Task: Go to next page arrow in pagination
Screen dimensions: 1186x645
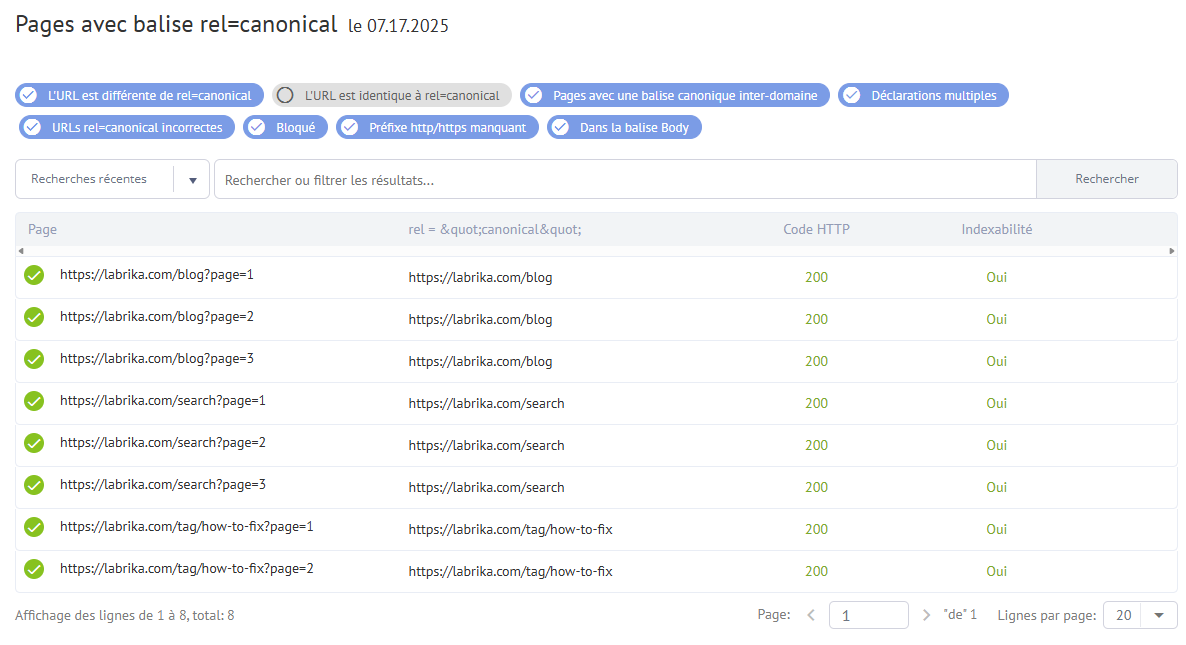Action: [x=927, y=616]
